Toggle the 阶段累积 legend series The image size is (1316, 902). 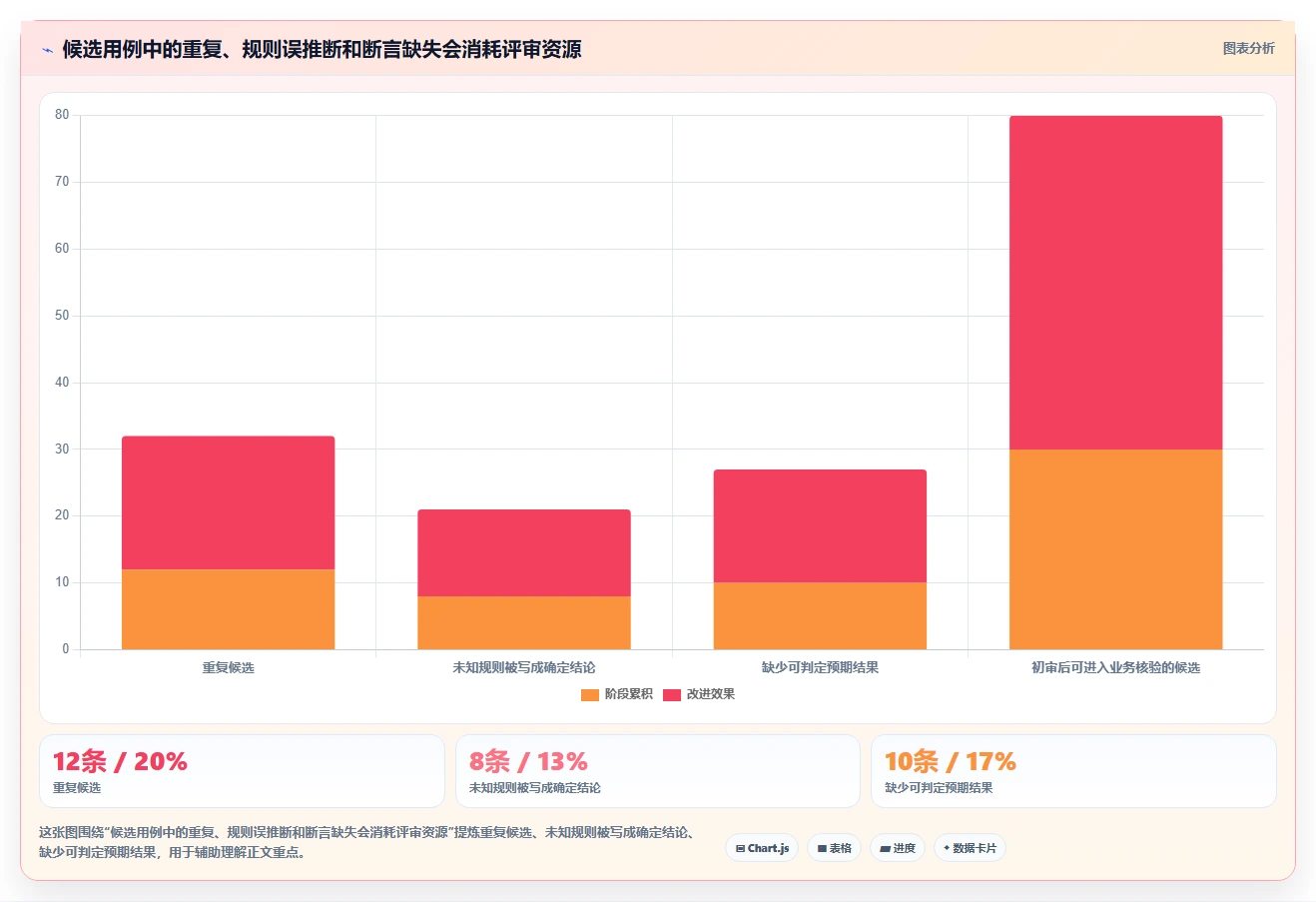pos(617,694)
